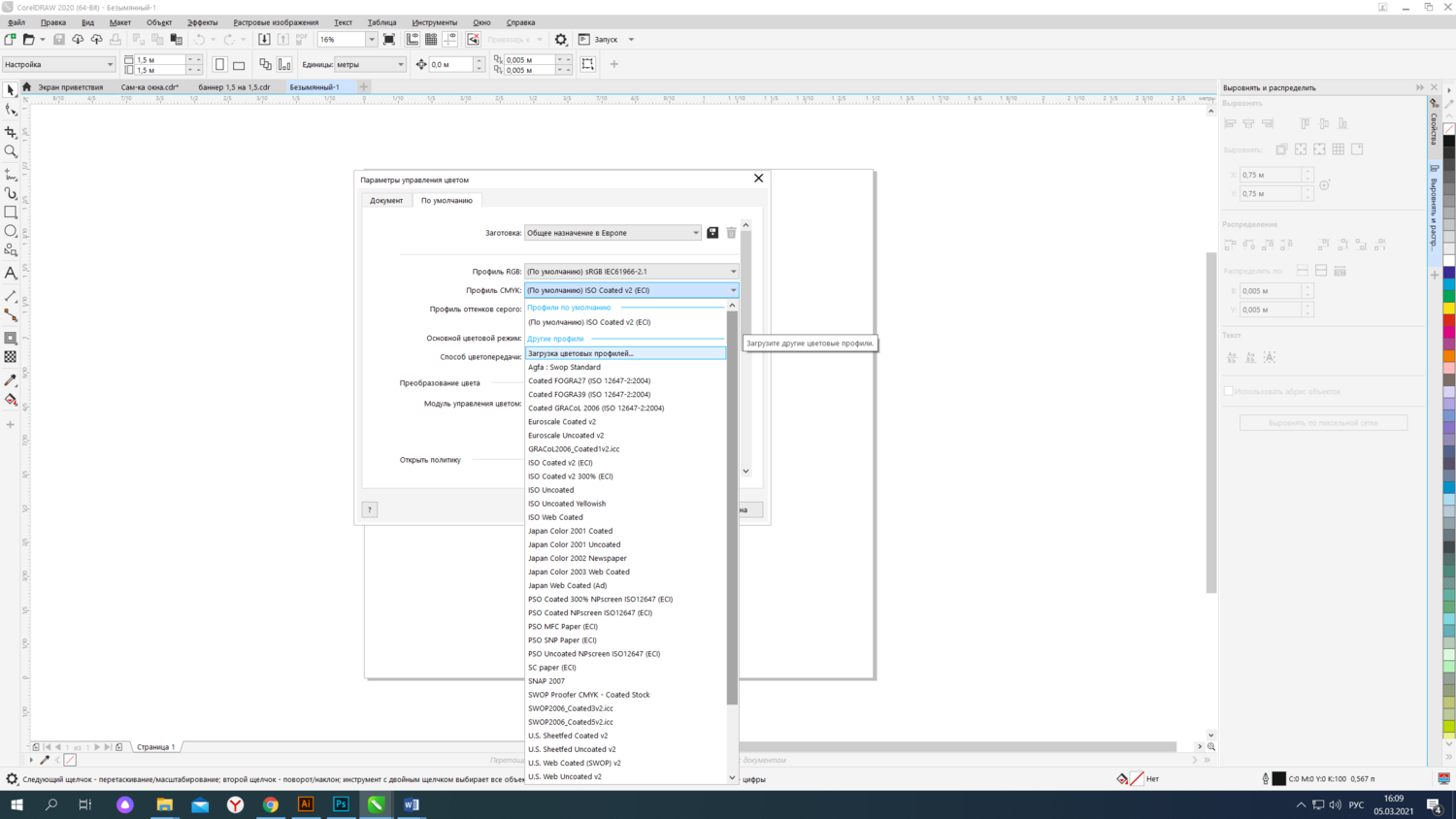The image size is (1456, 819).
Task: Click the delete preset trash icon
Action: (731, 233)
